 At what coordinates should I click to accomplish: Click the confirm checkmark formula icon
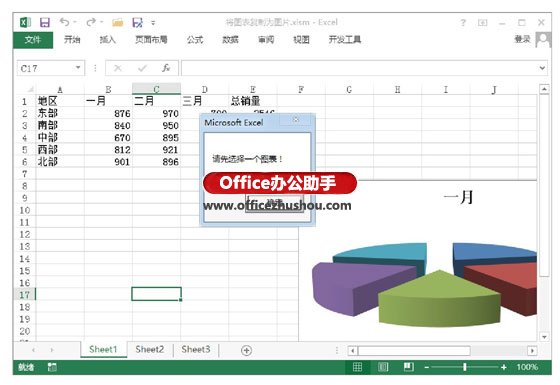[142, 68]
